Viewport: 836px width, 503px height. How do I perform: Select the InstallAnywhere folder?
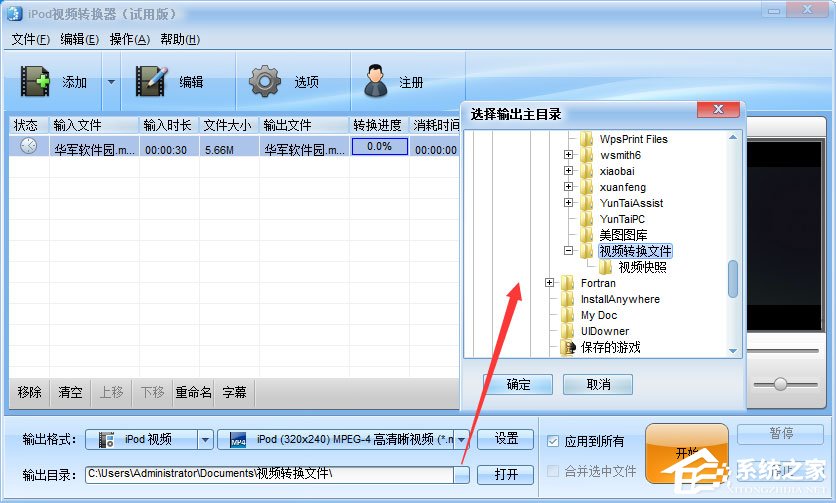pos(620,299)
